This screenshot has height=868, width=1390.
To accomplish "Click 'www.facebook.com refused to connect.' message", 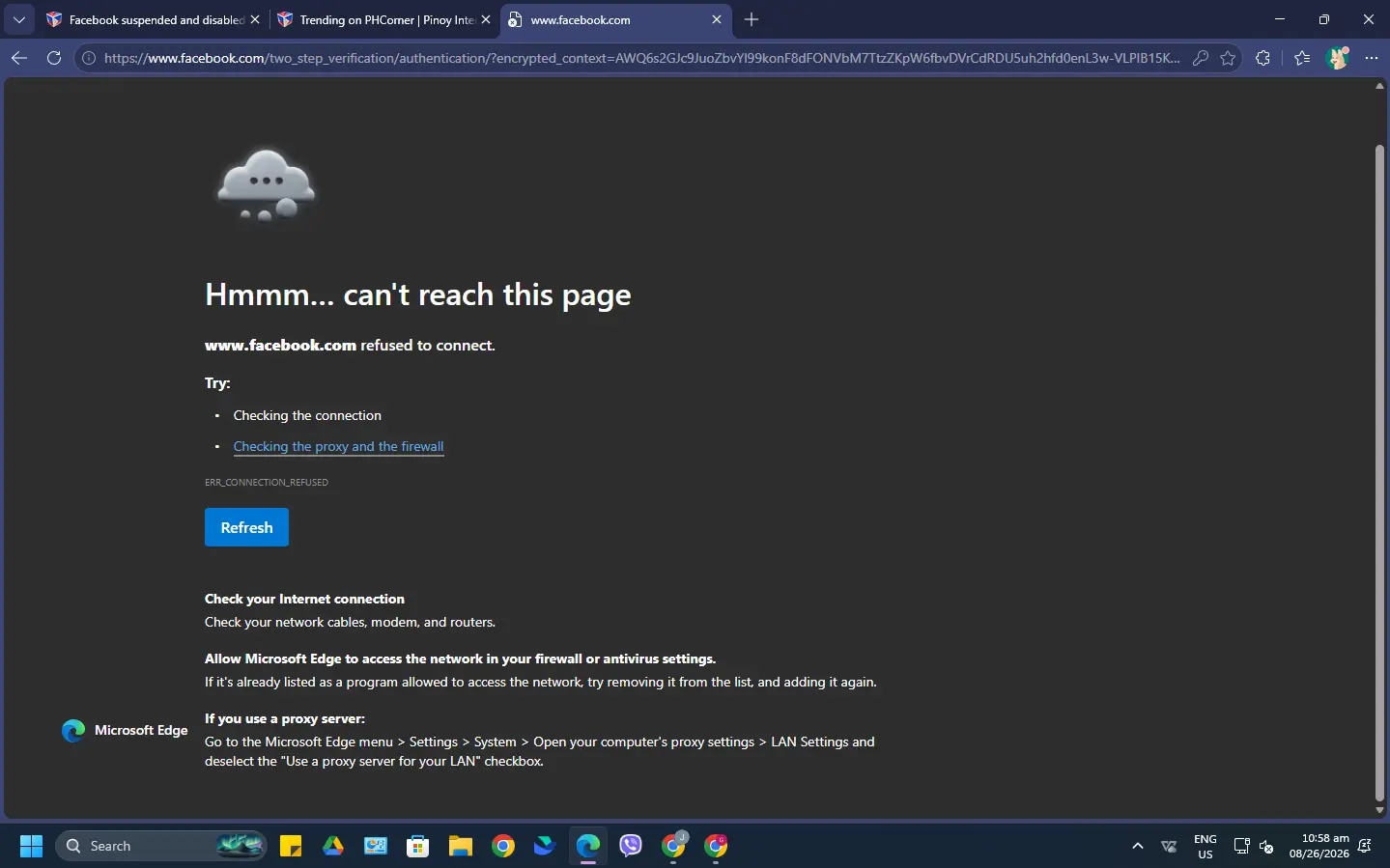I will [x=350, y=345].
